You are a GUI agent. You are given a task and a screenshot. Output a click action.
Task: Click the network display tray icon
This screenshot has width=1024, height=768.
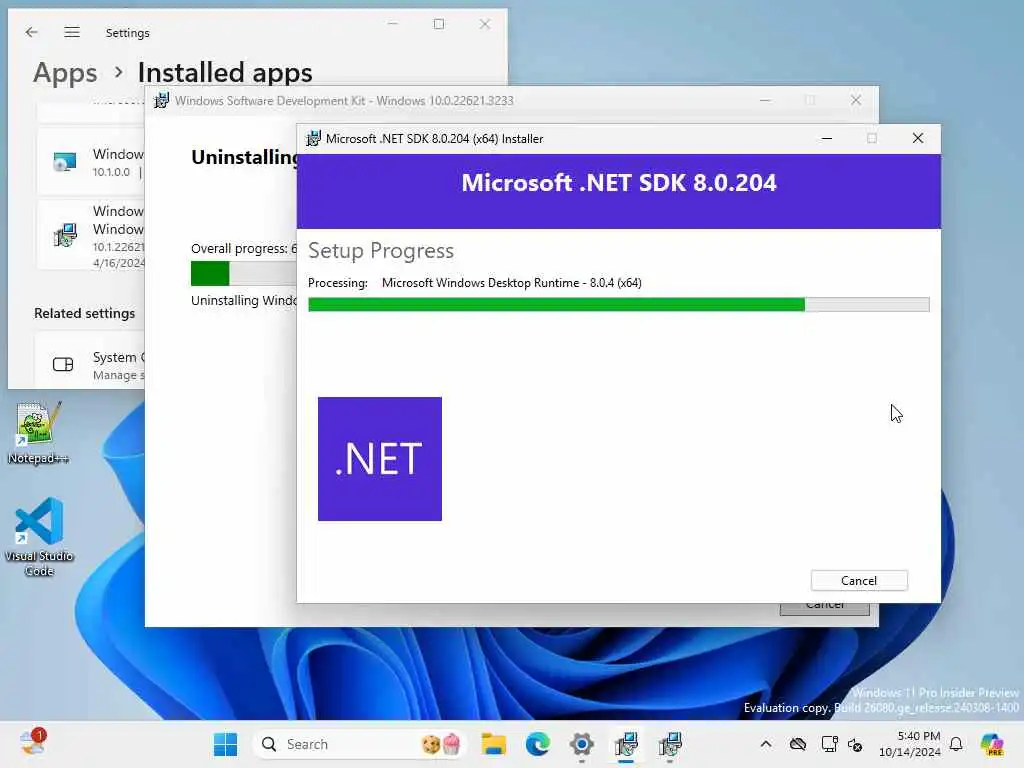829,744
